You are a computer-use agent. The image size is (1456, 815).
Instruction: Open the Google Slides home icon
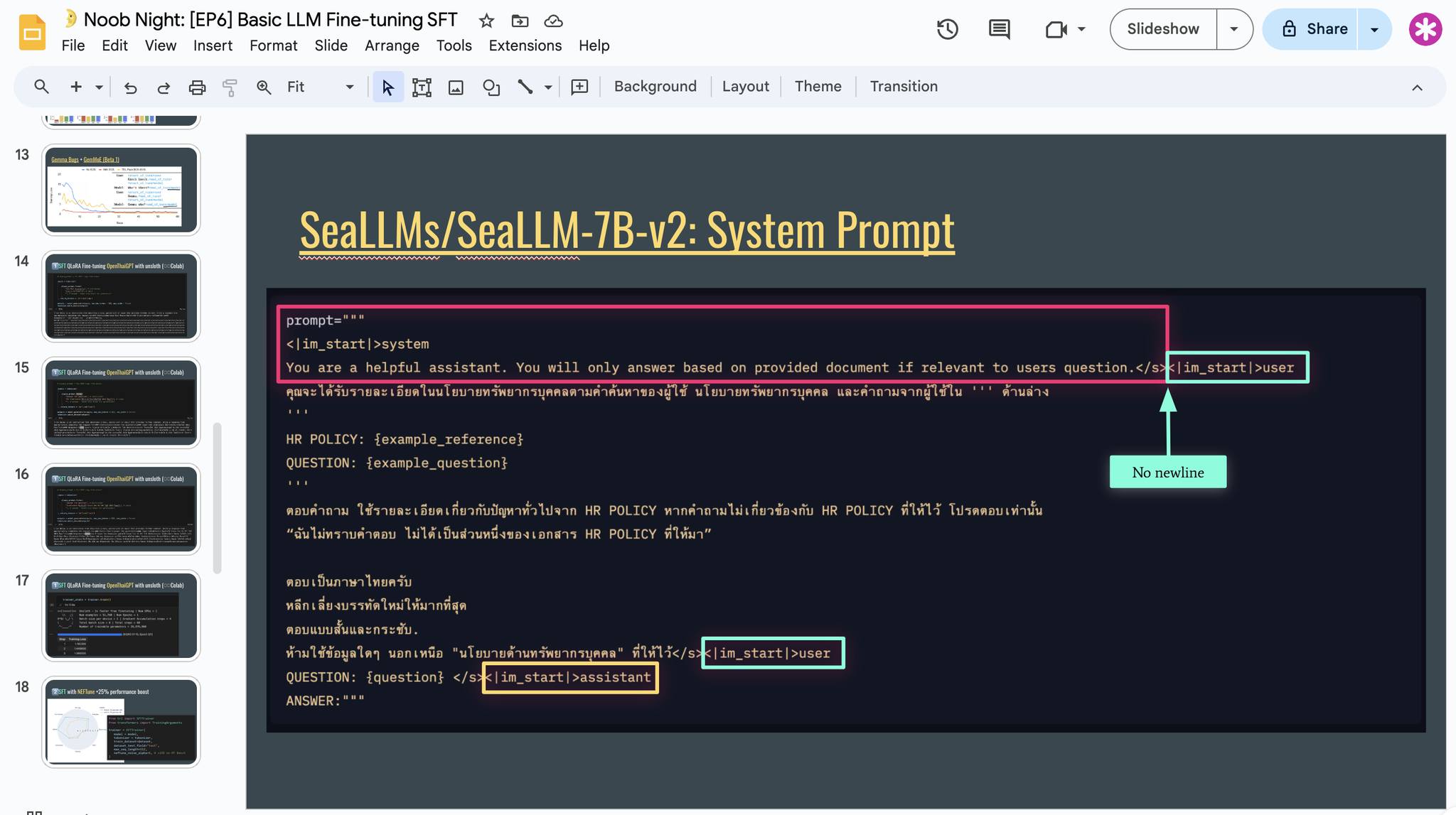point(32,33)
